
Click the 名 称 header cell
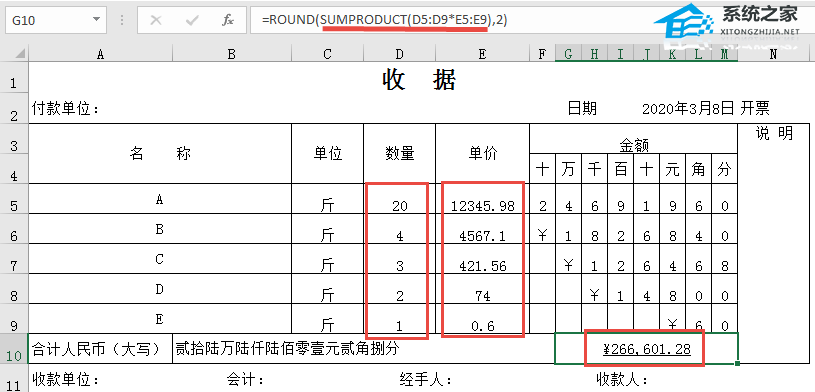pyautogui.click(x=160, y=153)
